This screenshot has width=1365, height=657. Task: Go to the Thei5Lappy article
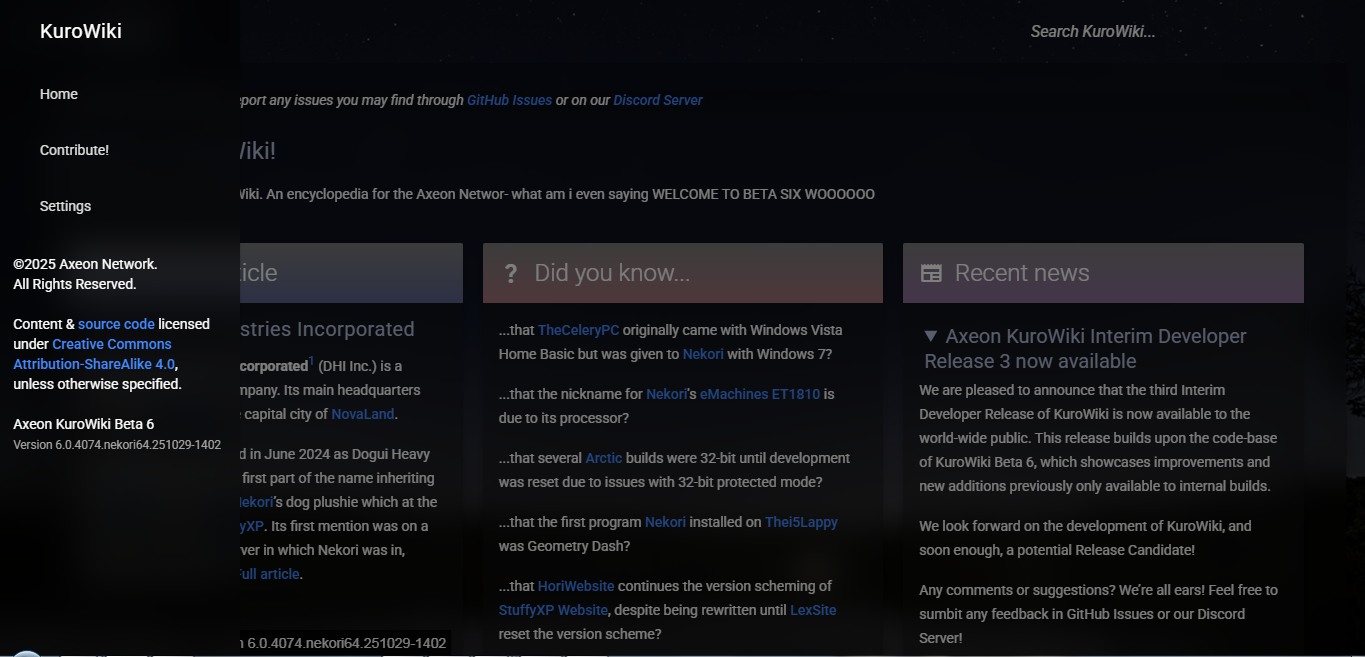click(801, 522)
